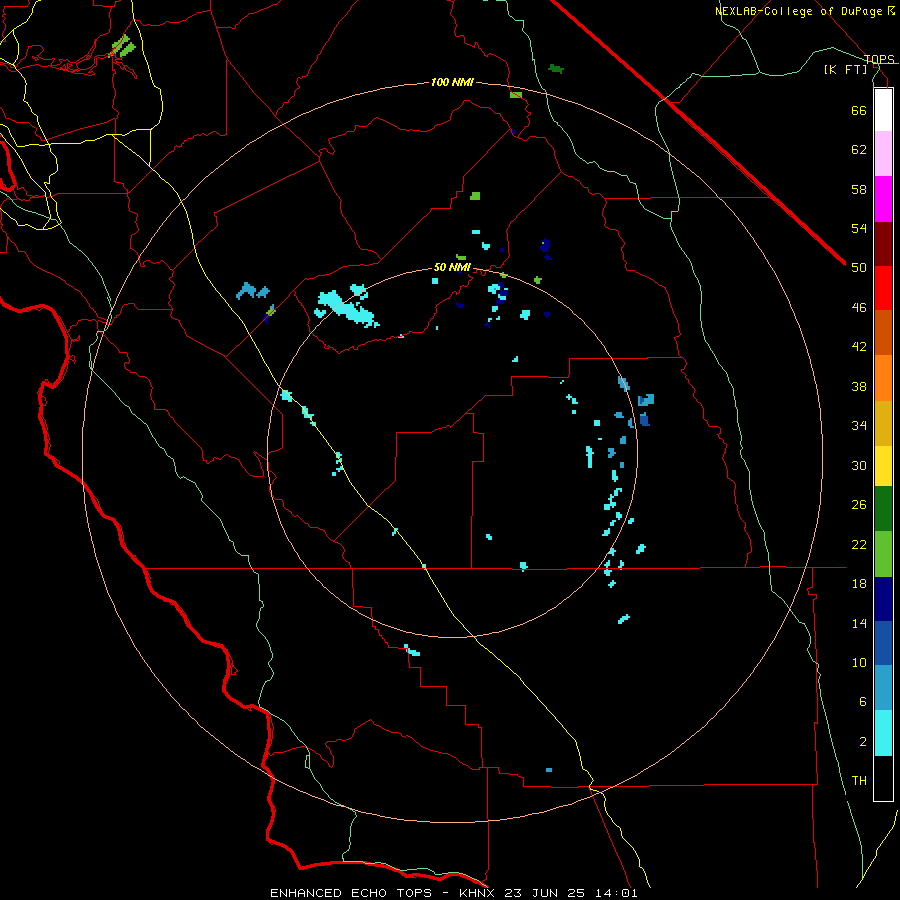The image size is (900, 900).
Task: Click the navy 18 kft legend swatch
Action: click(x=883, y=599)
